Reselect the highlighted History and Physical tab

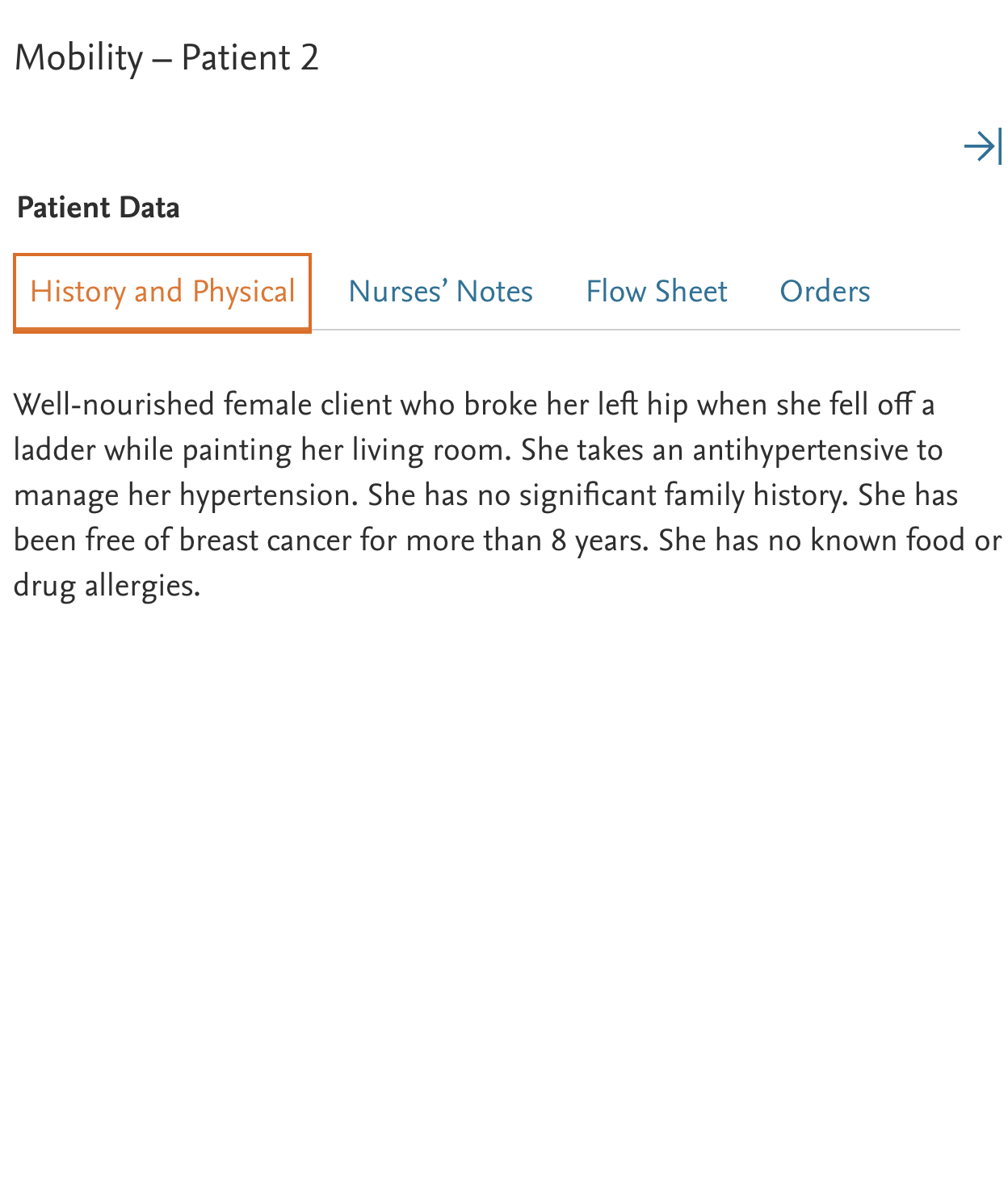click(162, 291)
